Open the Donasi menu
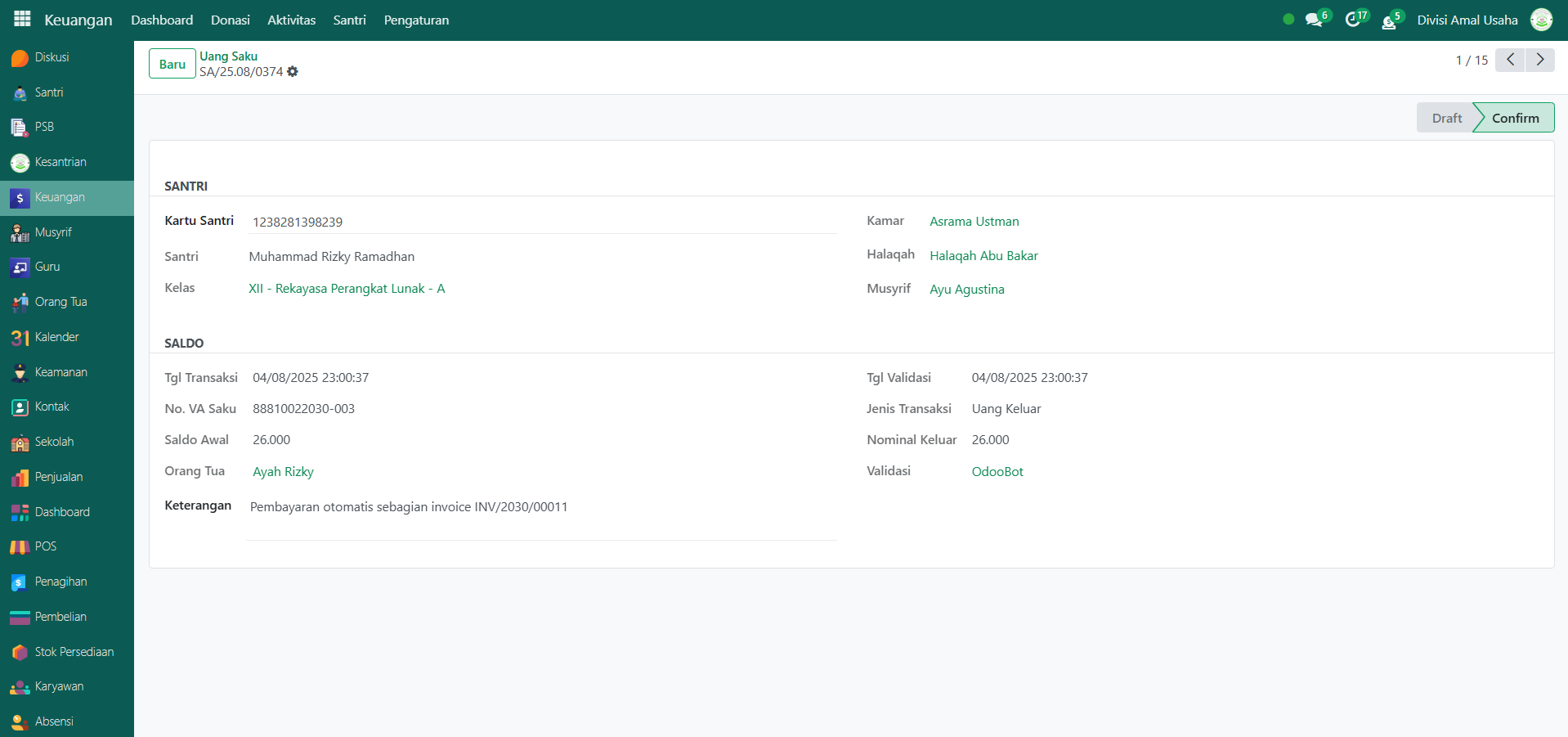The image size is (1568, 737). click(x=230, y=20)
